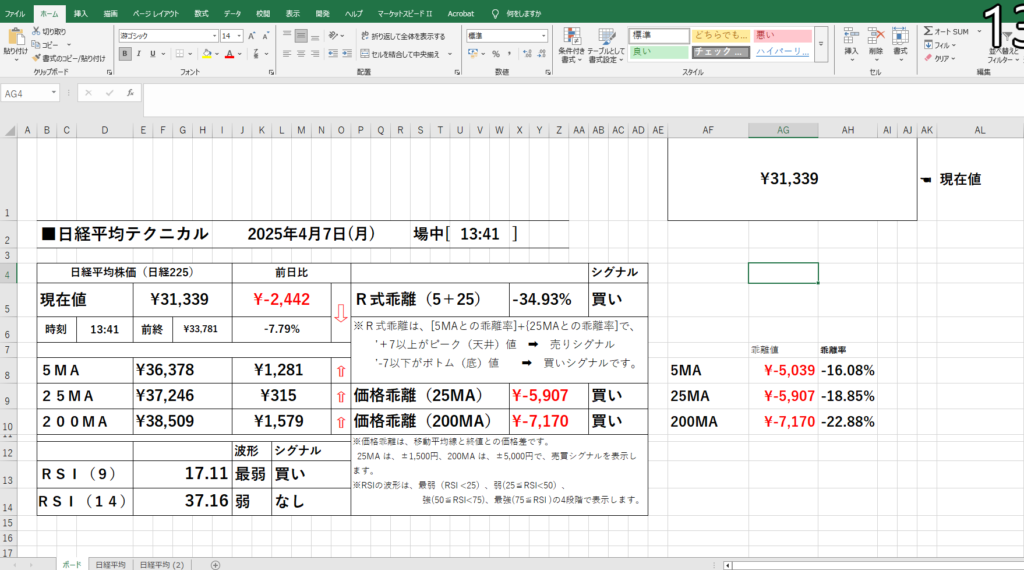
Task: Open the Merge and Center dropdown arrow
Action: pyautogui.click(x=450, y=54)
